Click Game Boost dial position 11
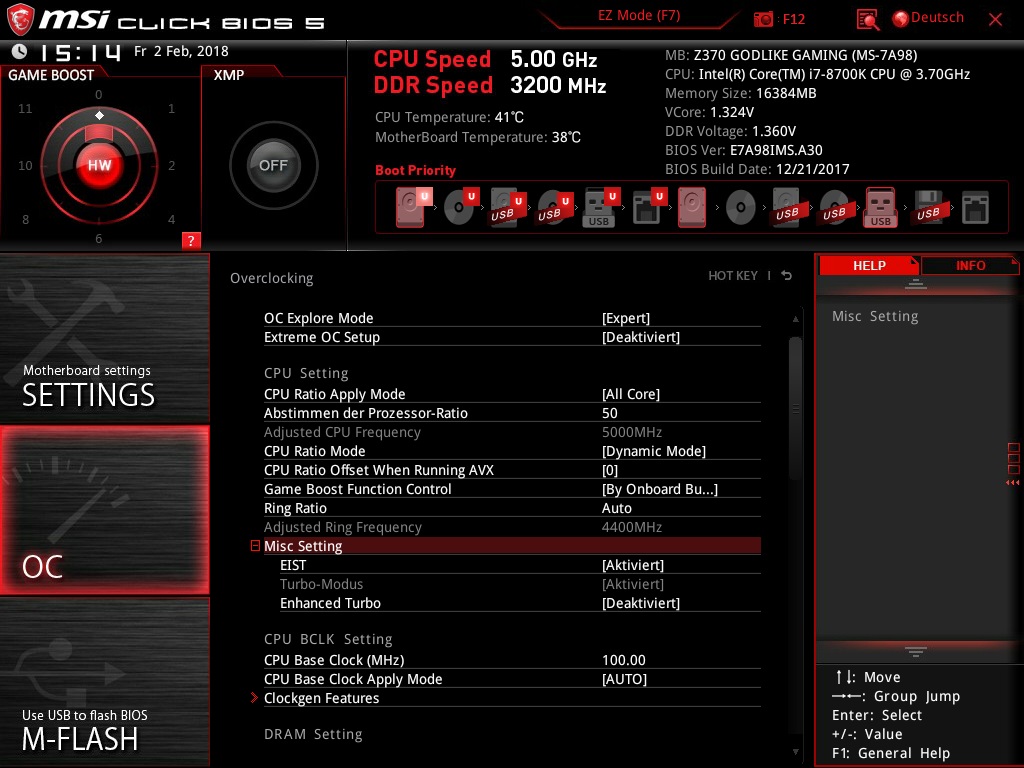Viewport: 1024px width, 768px height. point(25,108)
